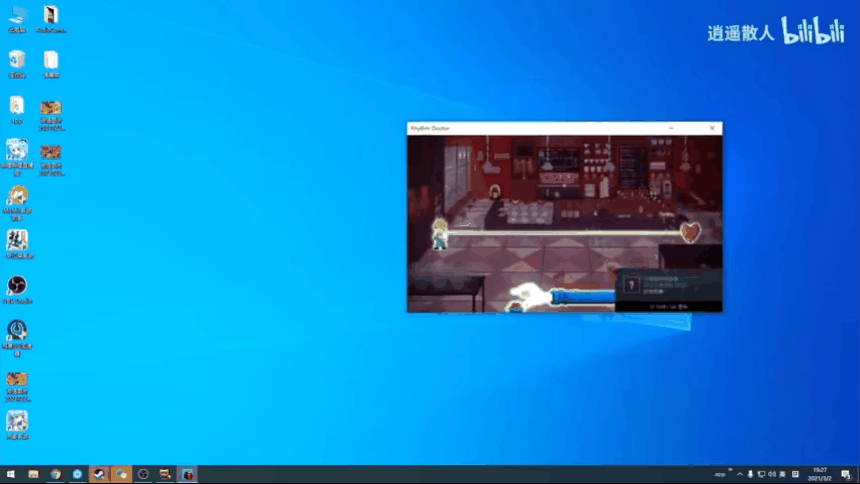Click the nurse character in Rhythm Doctor
This screenshot has width=860, height=484.
click(x=439, y=233)
